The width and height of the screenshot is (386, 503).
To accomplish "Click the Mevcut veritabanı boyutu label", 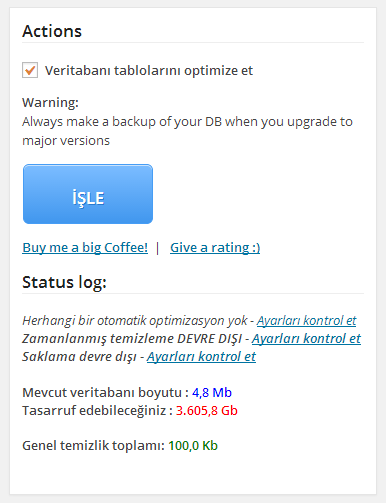I will coord(105,392).
